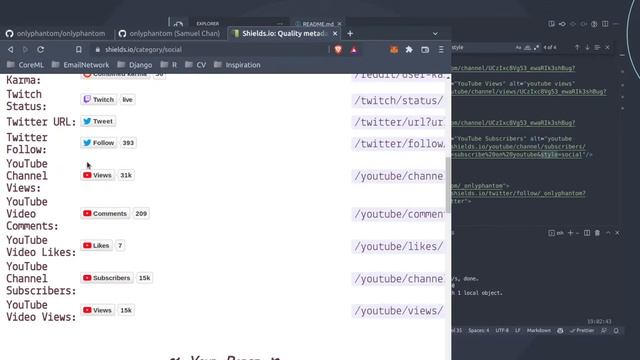Image resolution: width=640 pixels, height=360 pixels.
Task: Open the EmailNetwork bookmarks folder
Action: click(x=81, y=65)
